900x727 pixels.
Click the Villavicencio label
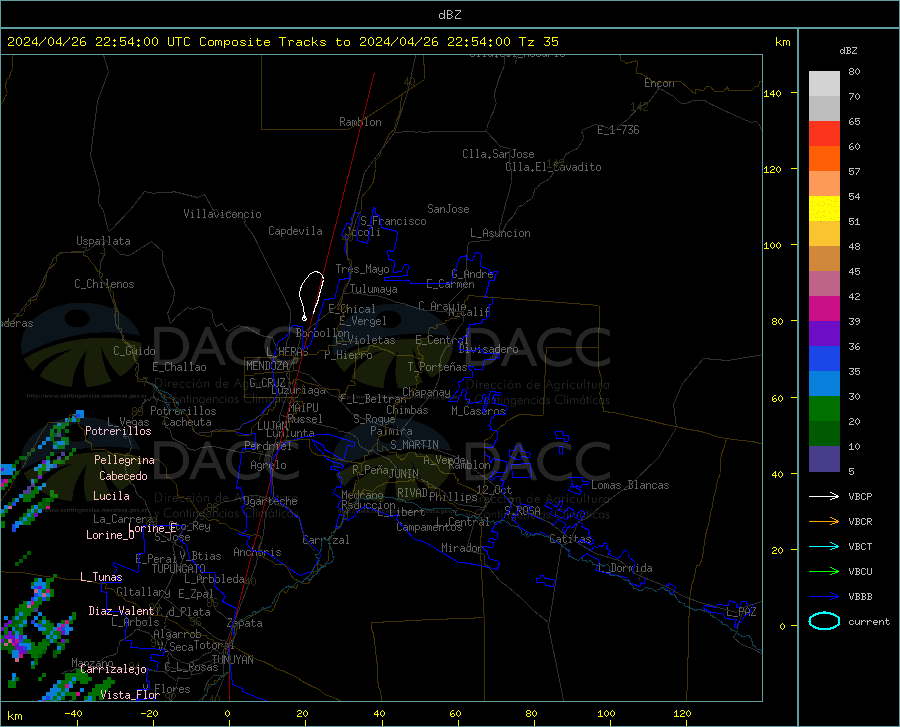click(x=222, y=214)
